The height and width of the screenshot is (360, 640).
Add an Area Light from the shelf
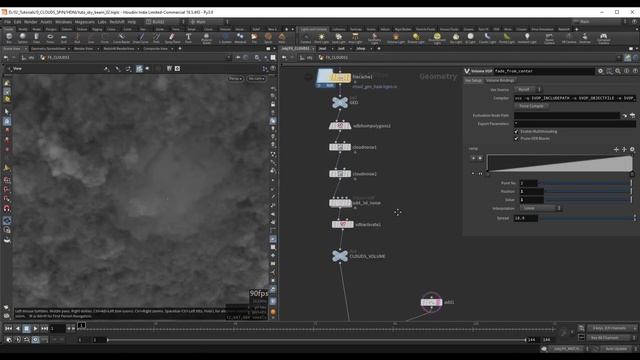pos(355,38)
